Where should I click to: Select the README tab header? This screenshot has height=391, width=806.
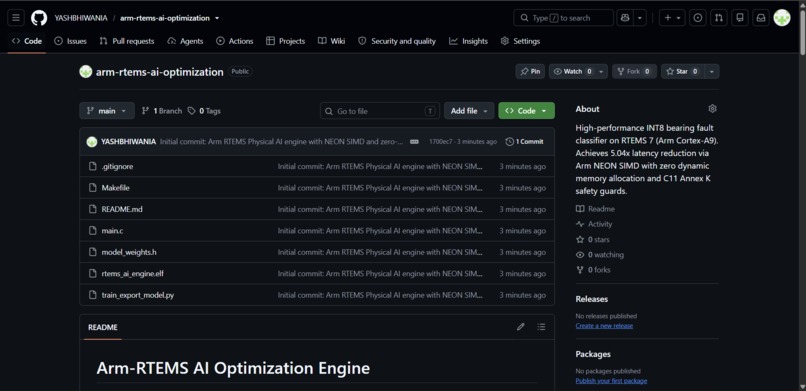point(103,327)
